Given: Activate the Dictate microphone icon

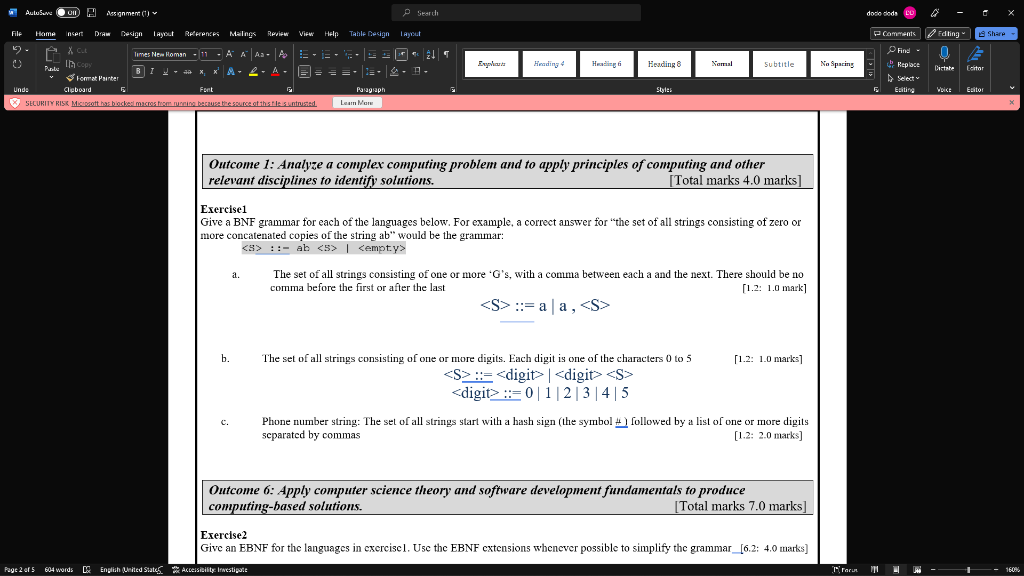Looking at the screenshot, I should (944, 52).
